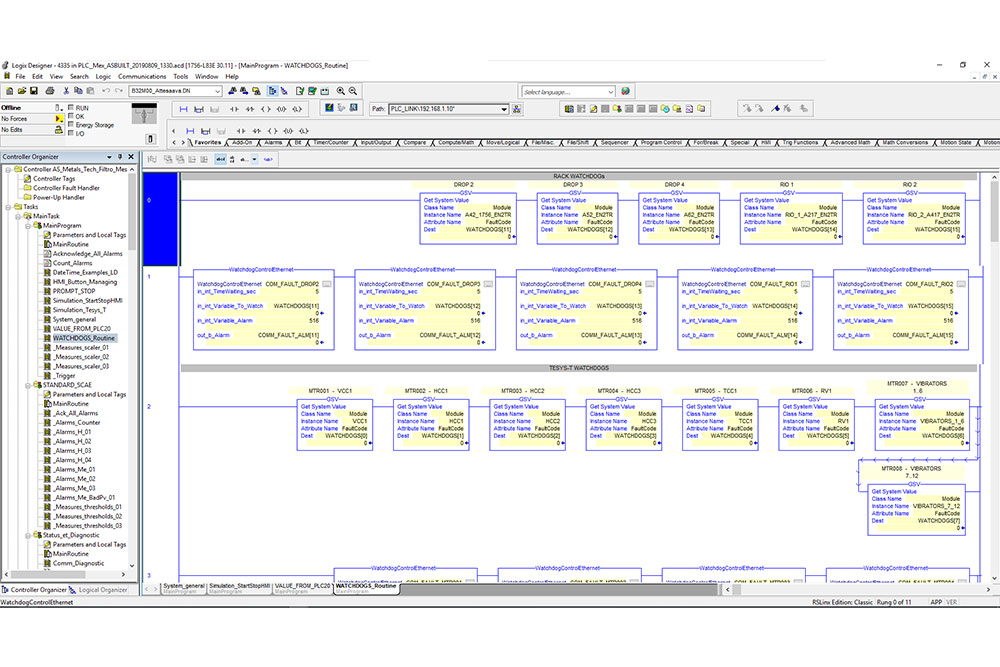
Task: Insert Examine Off contact from upper toolbar
Action: [250, 110]
